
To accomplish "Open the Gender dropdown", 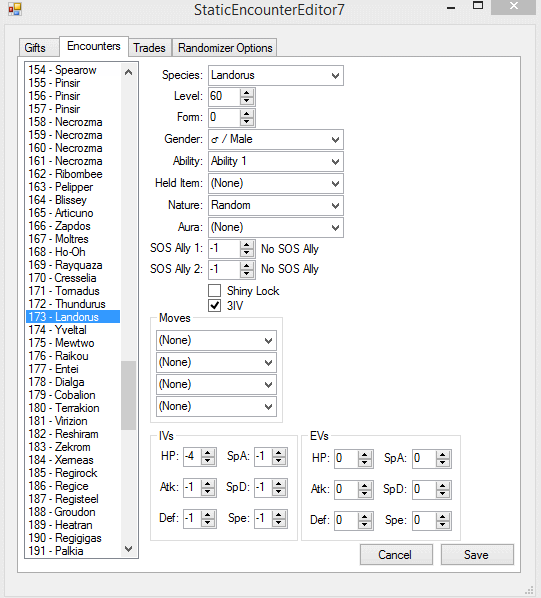I will (276, 140).
